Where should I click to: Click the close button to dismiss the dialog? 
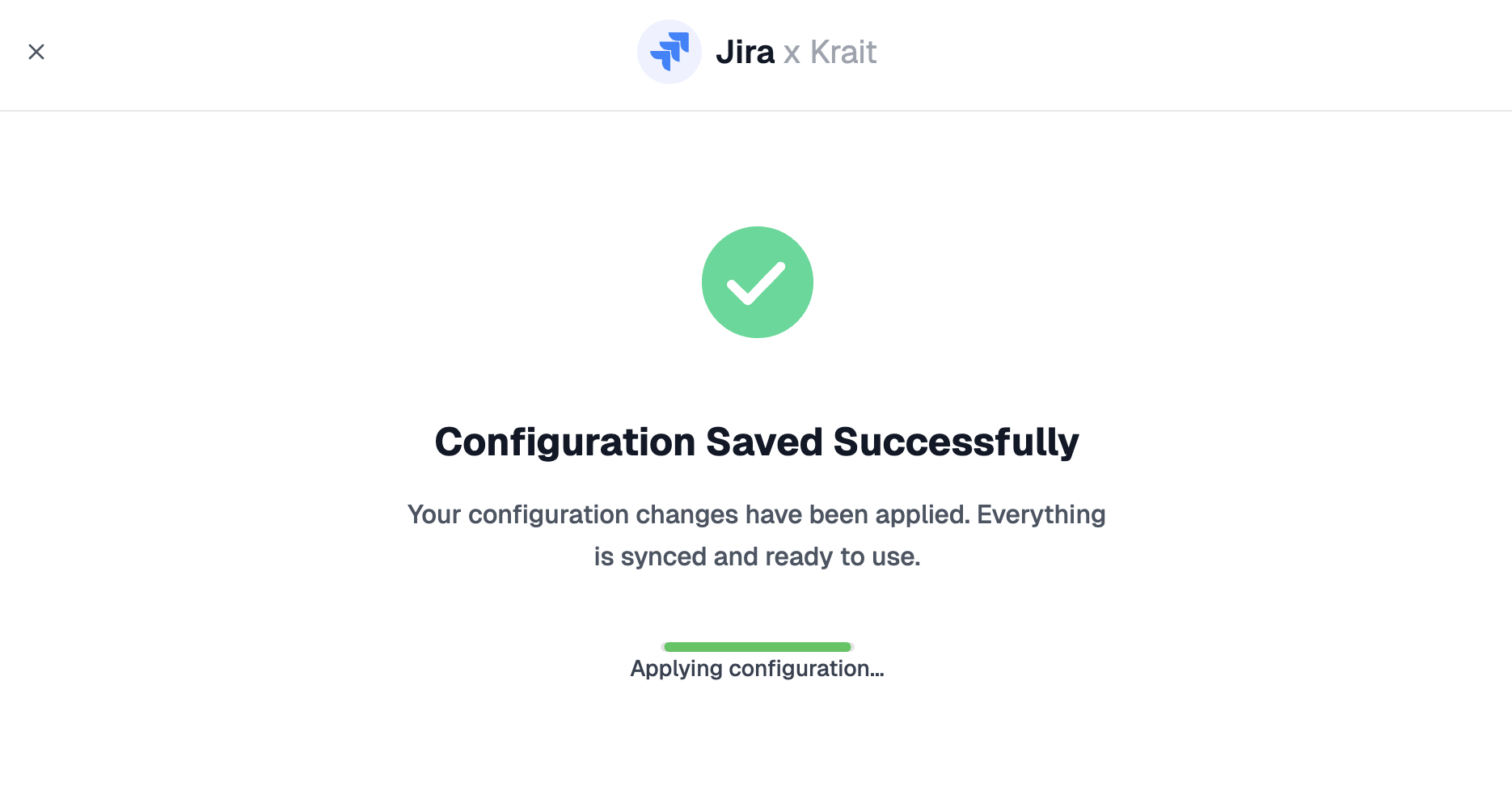tap(36, 52)
